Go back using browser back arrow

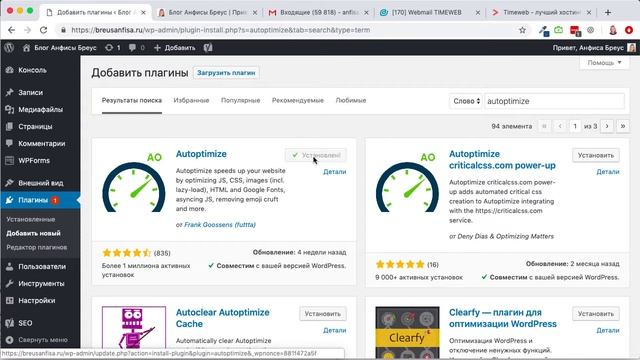click(x=11, y=30)
